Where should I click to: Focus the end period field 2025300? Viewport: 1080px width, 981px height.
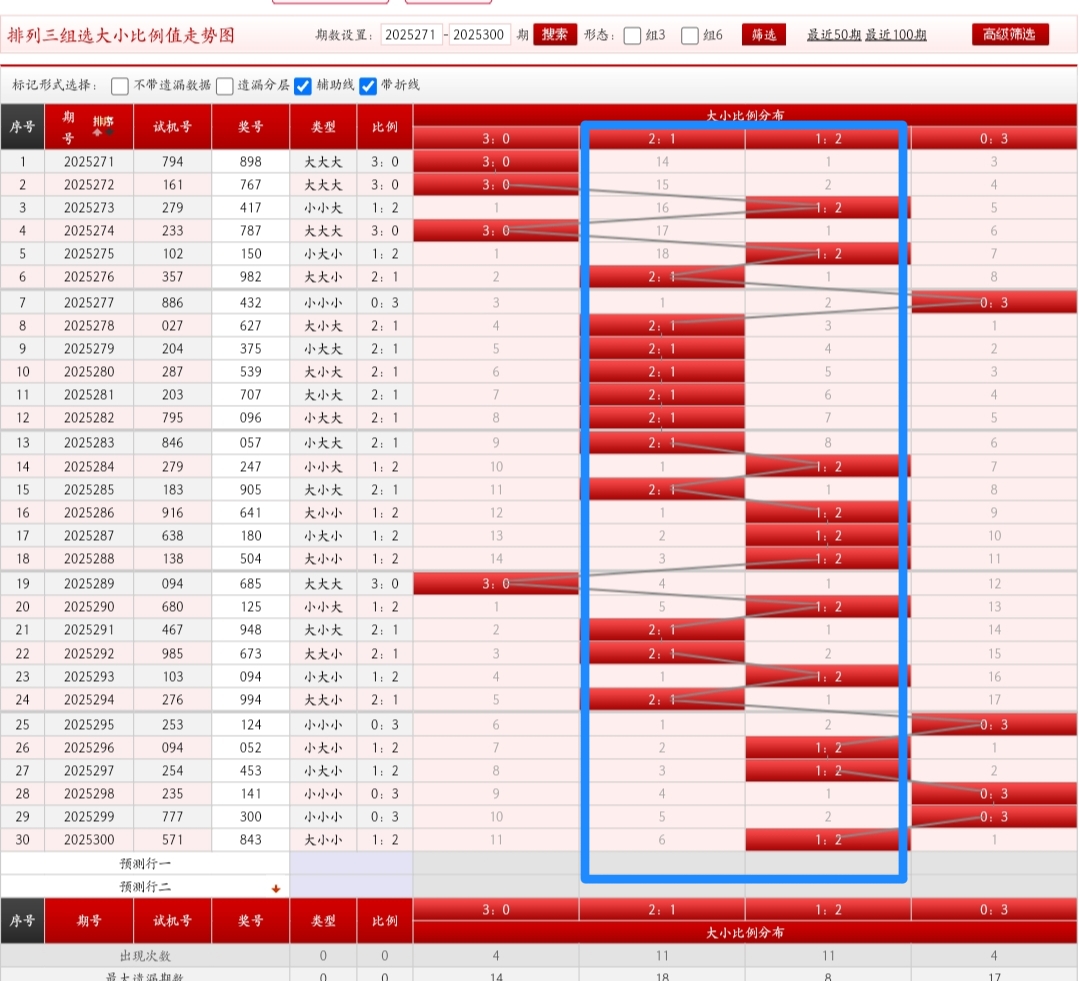(x=479, y=34)
